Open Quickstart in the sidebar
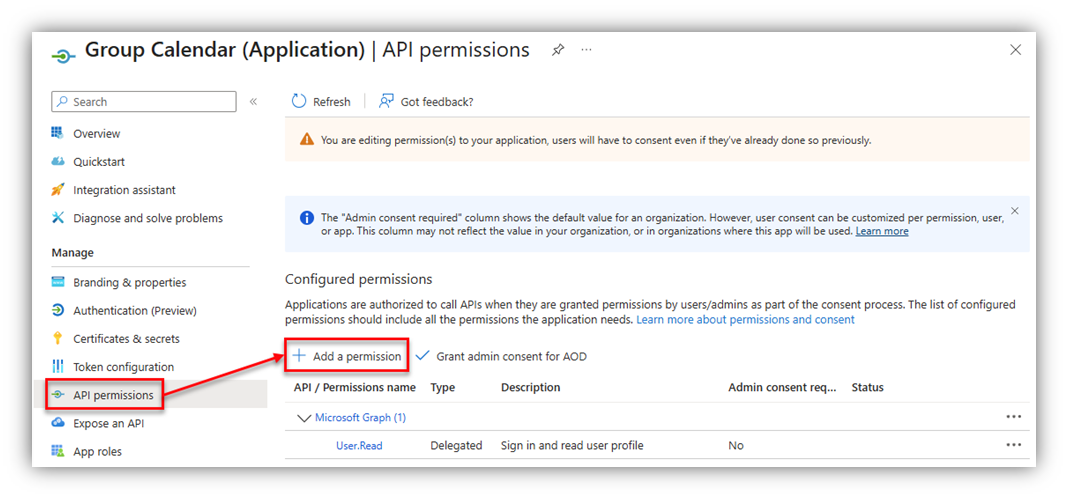1068x499 pixels. [99, 162]
